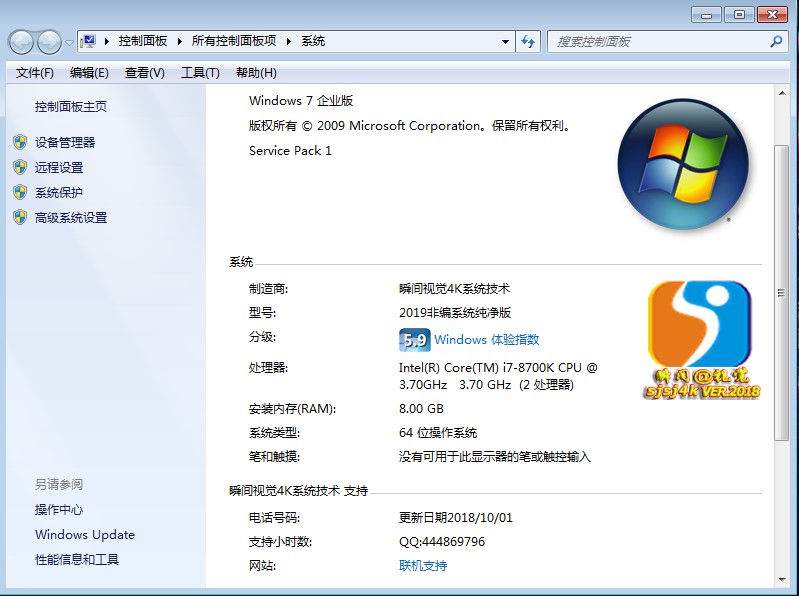The image size is (799, 596).
Task: Open 远程设置 from the sidebar
Action: (x=59, y=168)
